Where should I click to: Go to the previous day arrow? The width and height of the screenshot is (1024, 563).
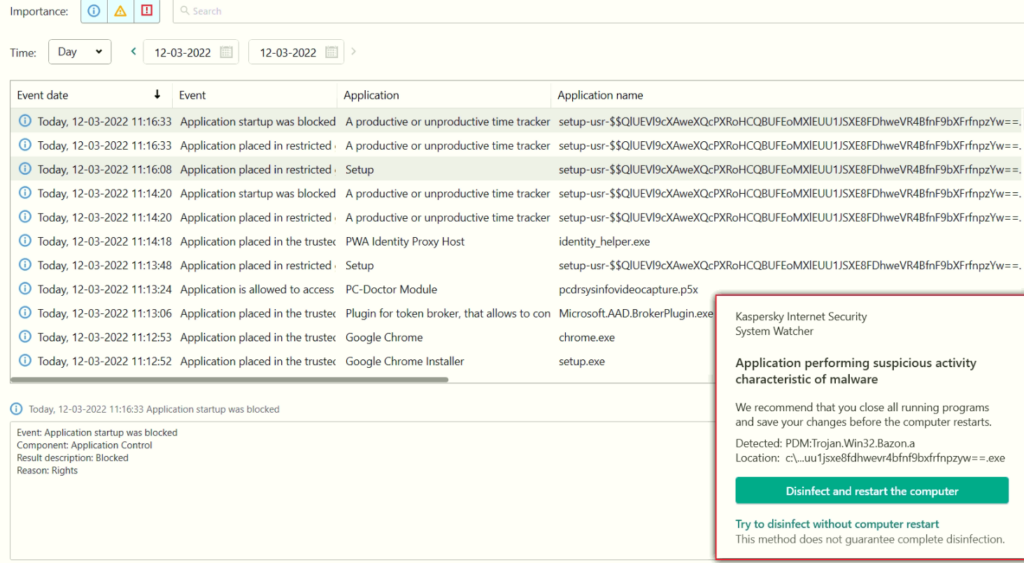tap(133, 52)
